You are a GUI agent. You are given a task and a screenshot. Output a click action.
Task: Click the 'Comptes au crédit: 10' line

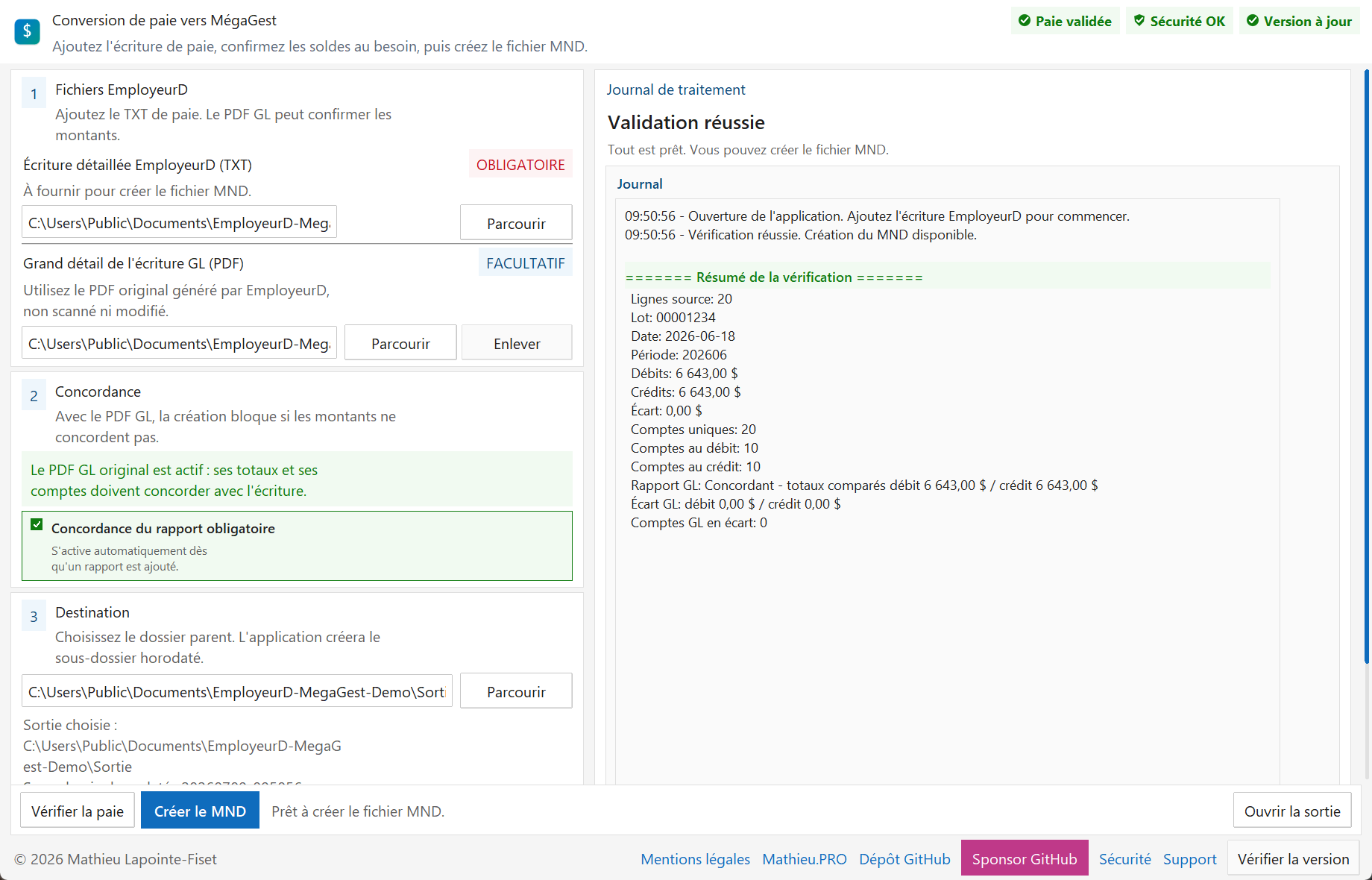click(696, 467)
